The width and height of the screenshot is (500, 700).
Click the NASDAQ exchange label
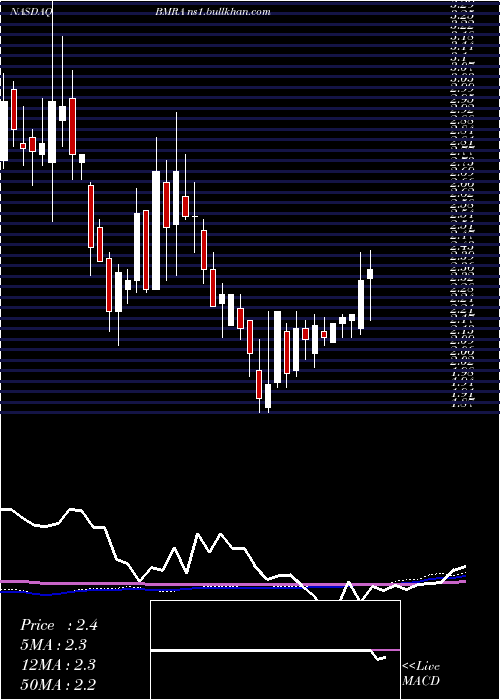click(x=31, y=12)
